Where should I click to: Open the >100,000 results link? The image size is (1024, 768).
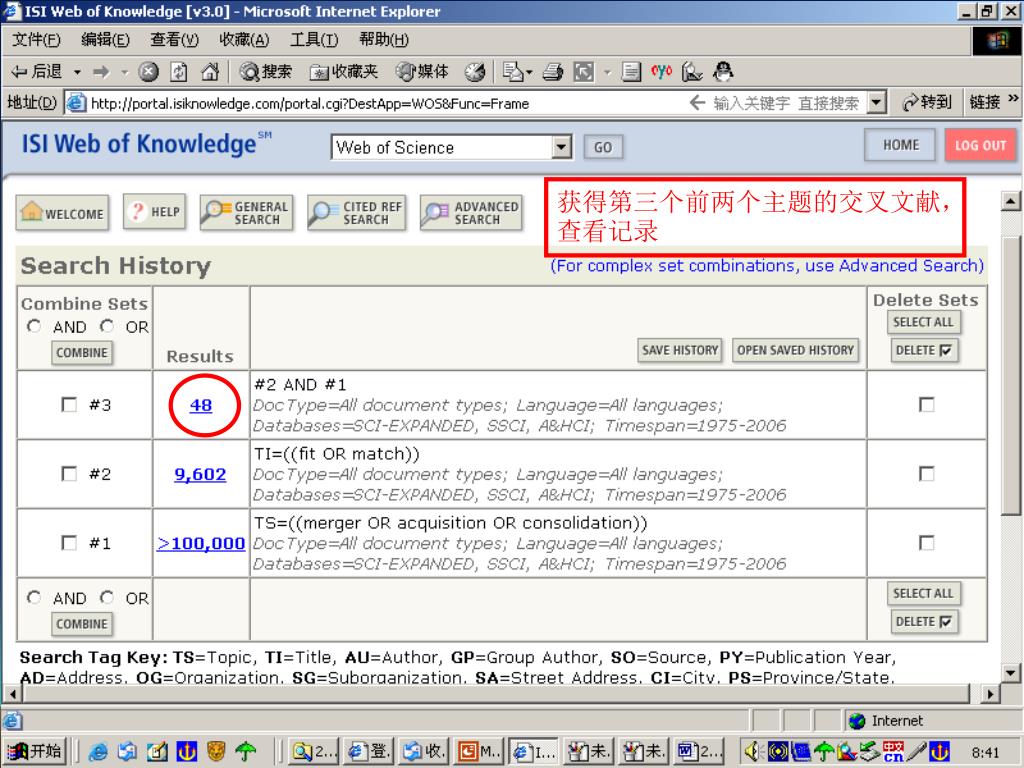point(201,543)
